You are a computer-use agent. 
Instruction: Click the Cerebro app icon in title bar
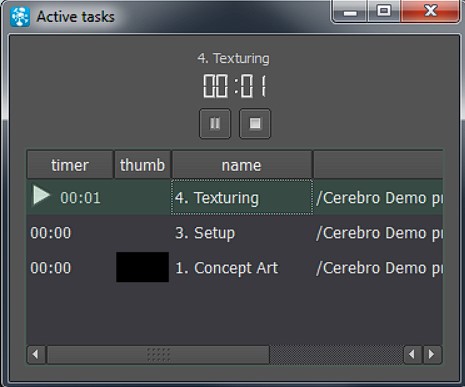(20, 16)
